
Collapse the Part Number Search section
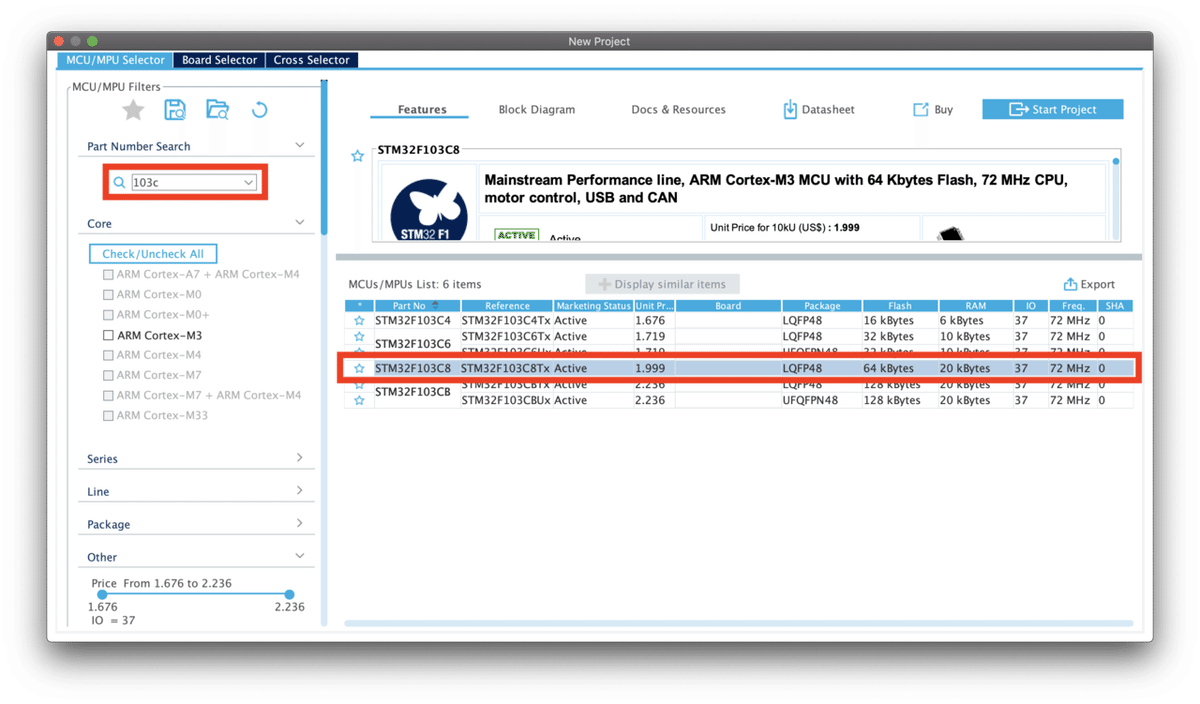click(x=299, y=145)
